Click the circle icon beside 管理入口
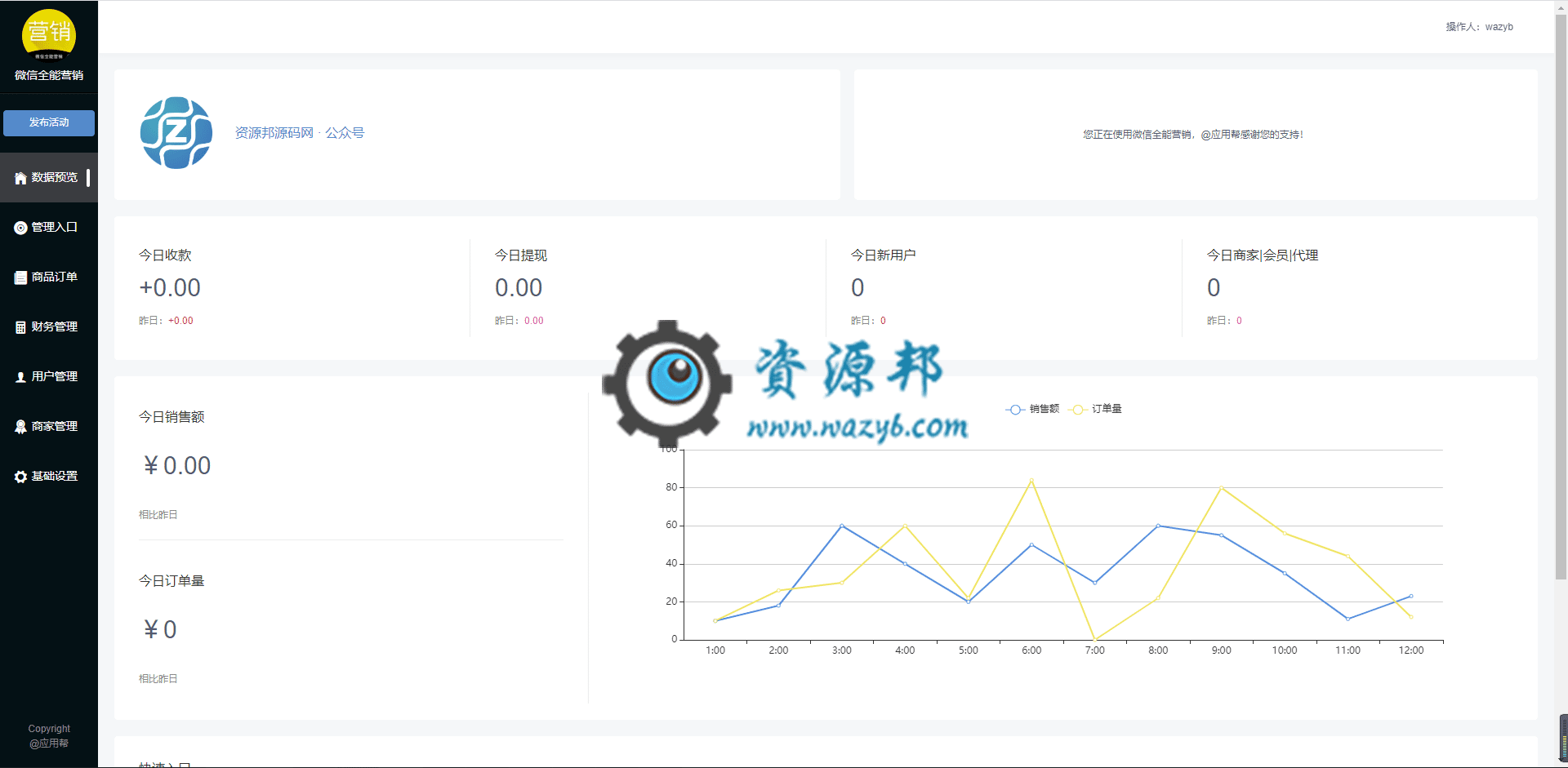 tap(20, 228)
